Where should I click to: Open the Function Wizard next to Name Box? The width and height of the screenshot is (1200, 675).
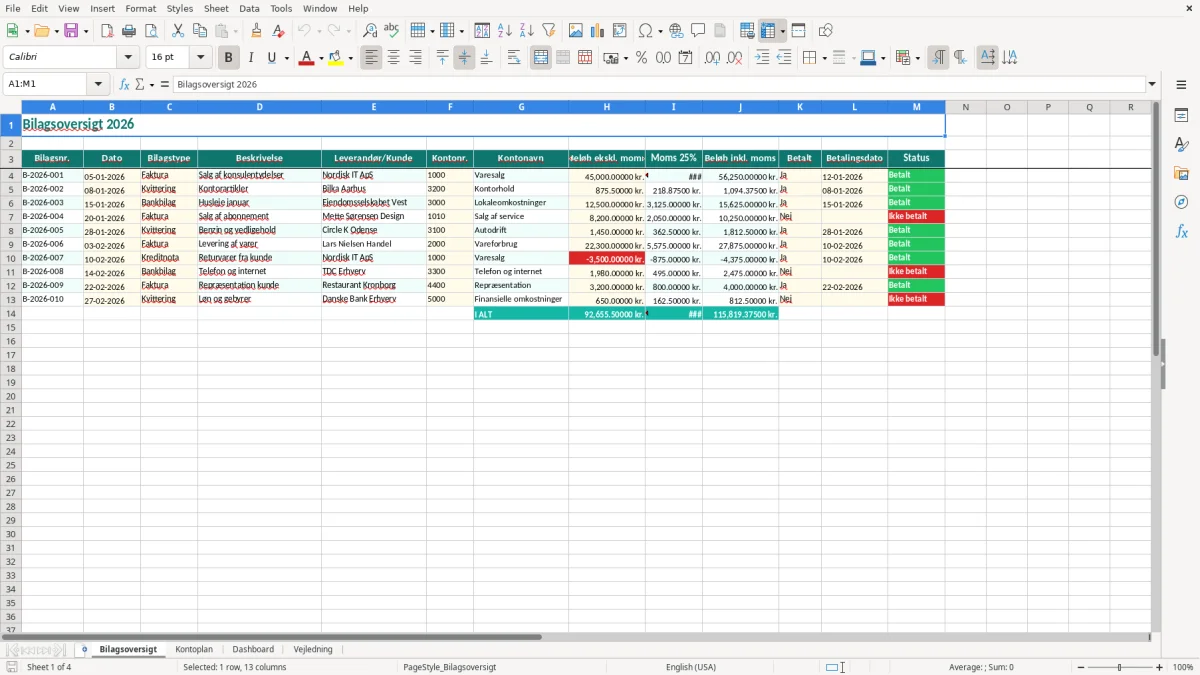[125, 85]
